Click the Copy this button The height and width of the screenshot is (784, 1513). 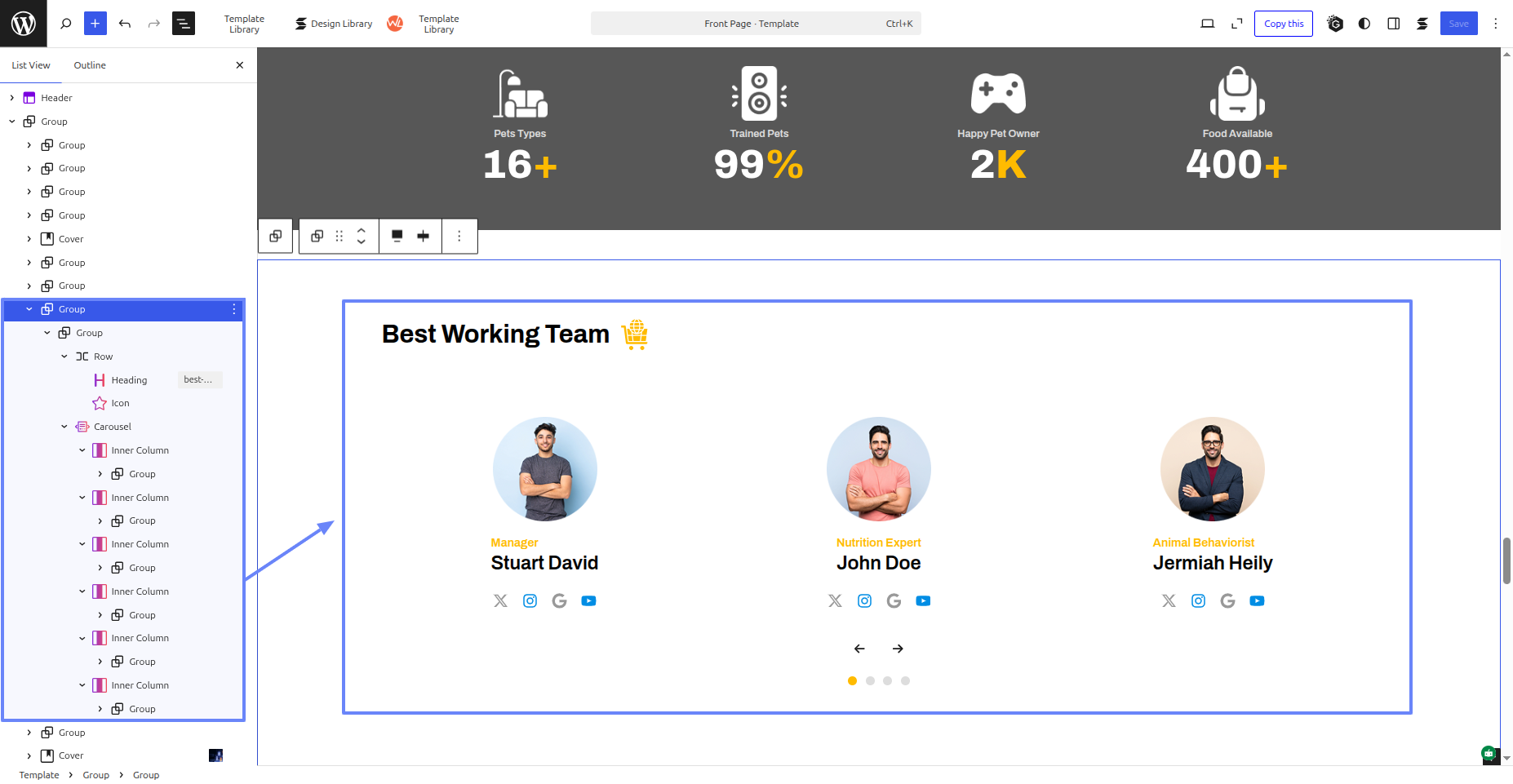pyautogui.click(x=1283, y=24)
